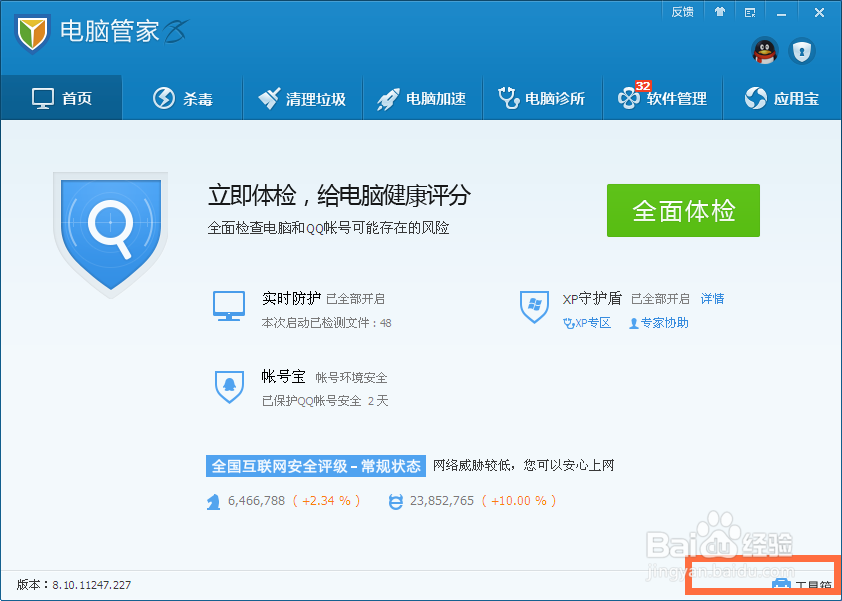
Task: Open 软件管理 tab with 32 badge
Action: tap(663, 98)
